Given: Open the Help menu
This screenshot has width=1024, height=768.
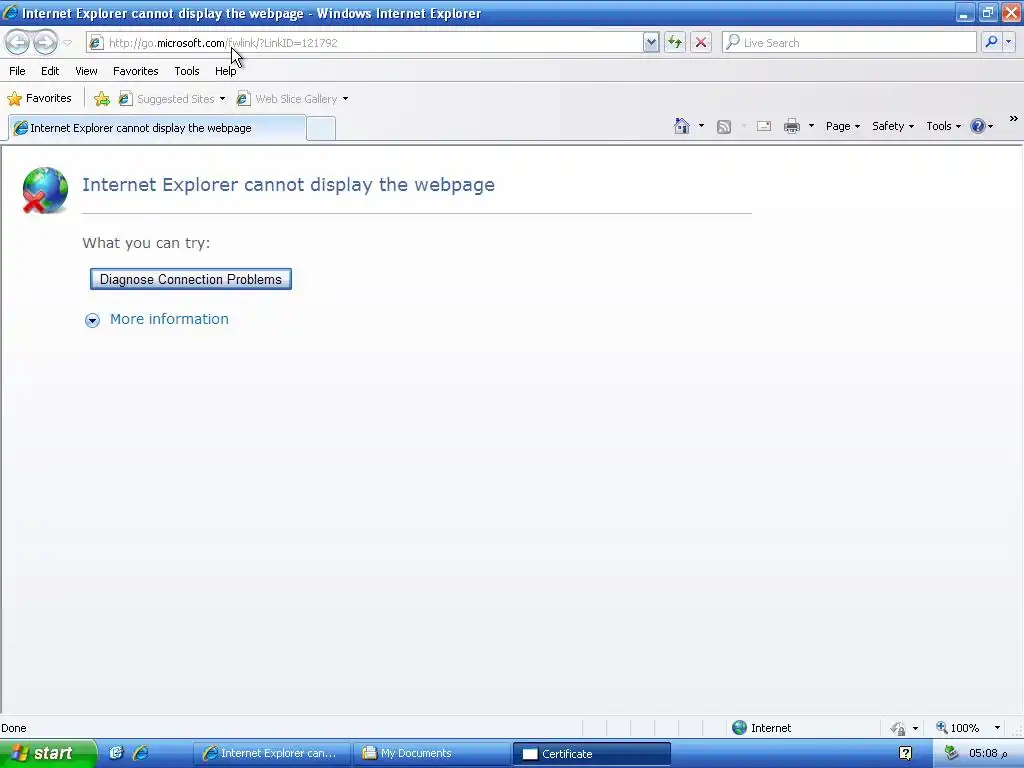Looking at the screenshot, I should coord(225,71).
